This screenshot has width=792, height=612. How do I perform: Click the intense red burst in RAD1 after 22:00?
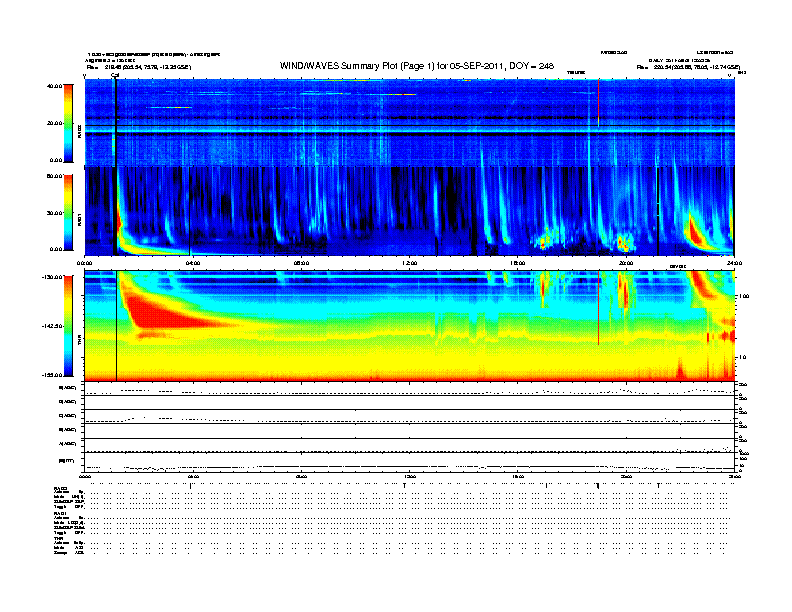click(696, 233)
